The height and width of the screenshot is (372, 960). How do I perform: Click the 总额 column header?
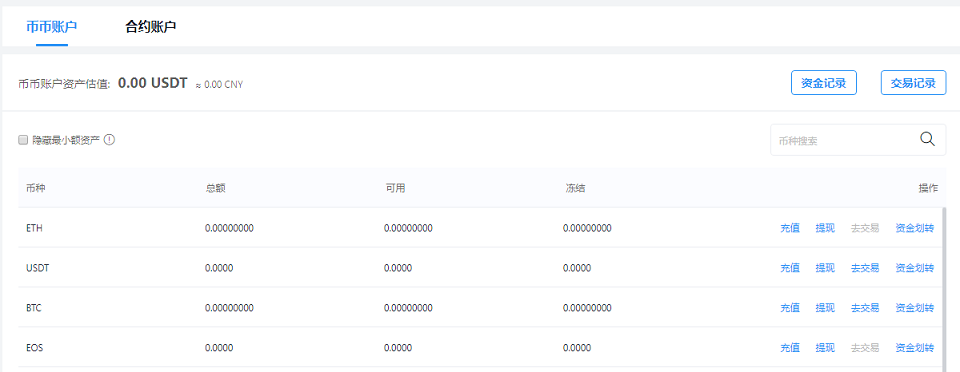(x=216, y=188)
